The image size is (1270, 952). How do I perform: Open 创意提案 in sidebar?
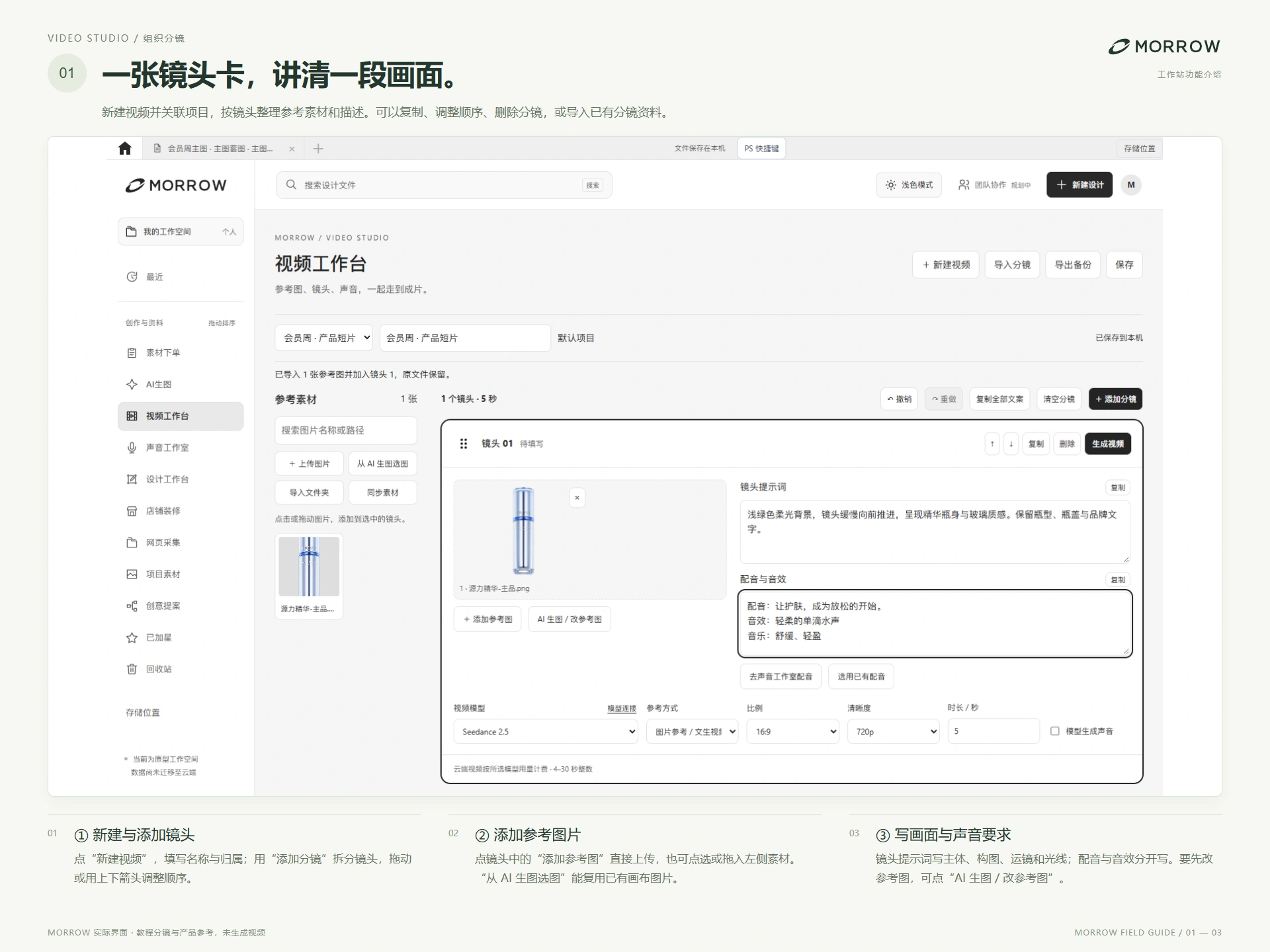pyautogui.click(x=181, y=606)
